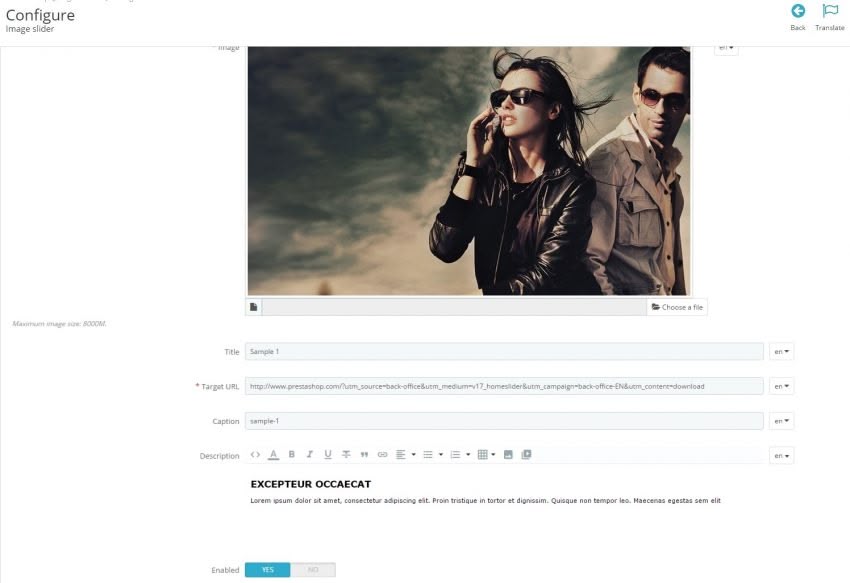Click the slide image preview
This screenshot has width=850, height=583.
[x=469, y=171]
